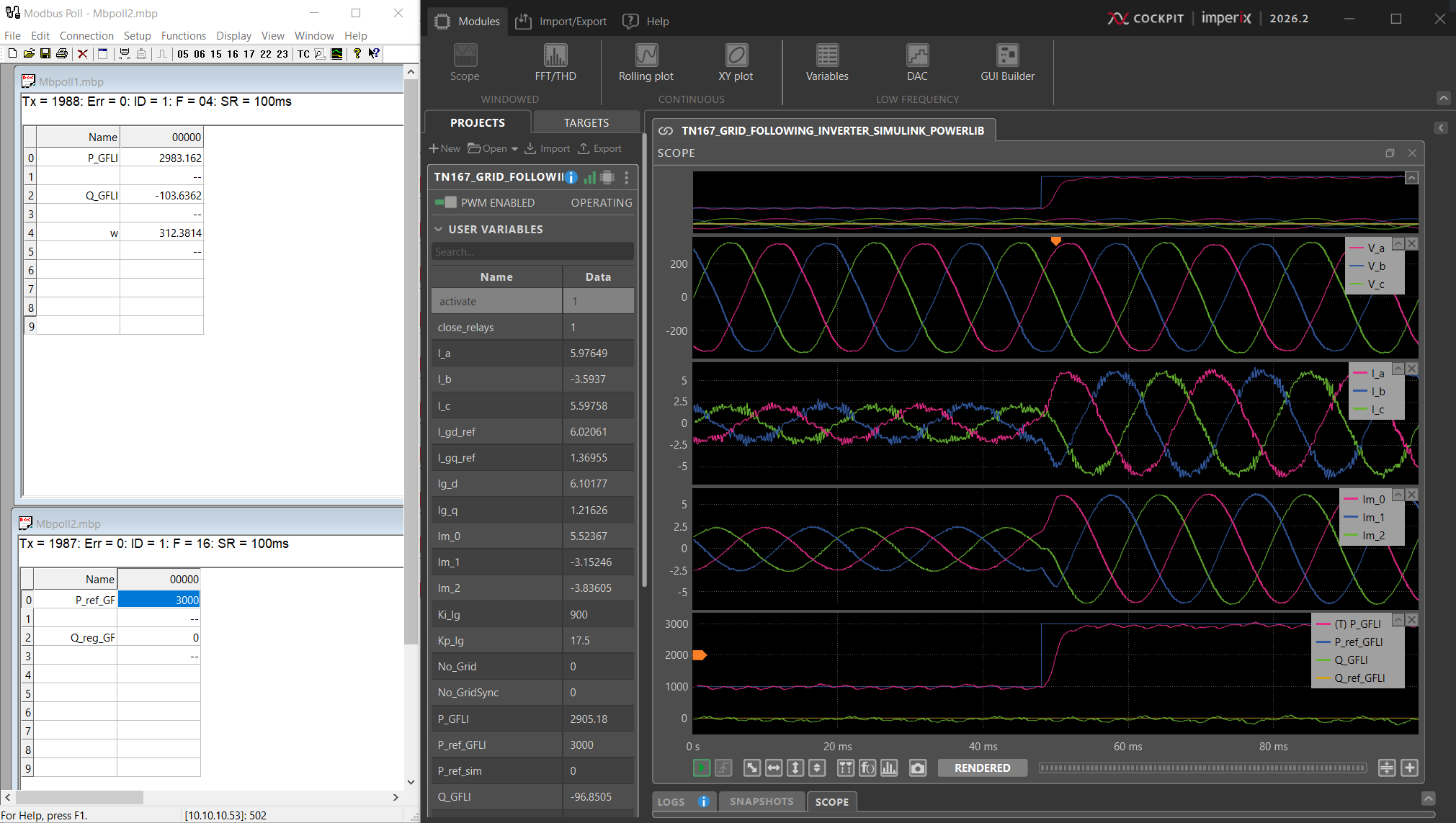Launch the XY plot module
This screenshot has height=823, width=1456.
click(736, 63)
